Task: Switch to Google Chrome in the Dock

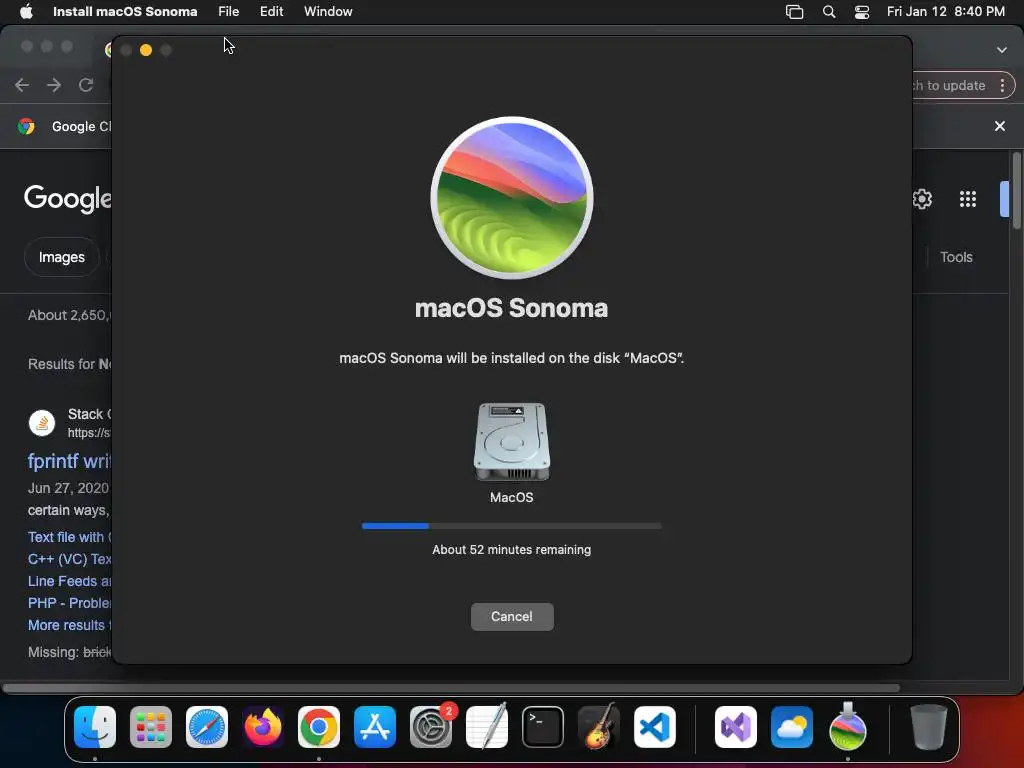Action: click(319, 727)
